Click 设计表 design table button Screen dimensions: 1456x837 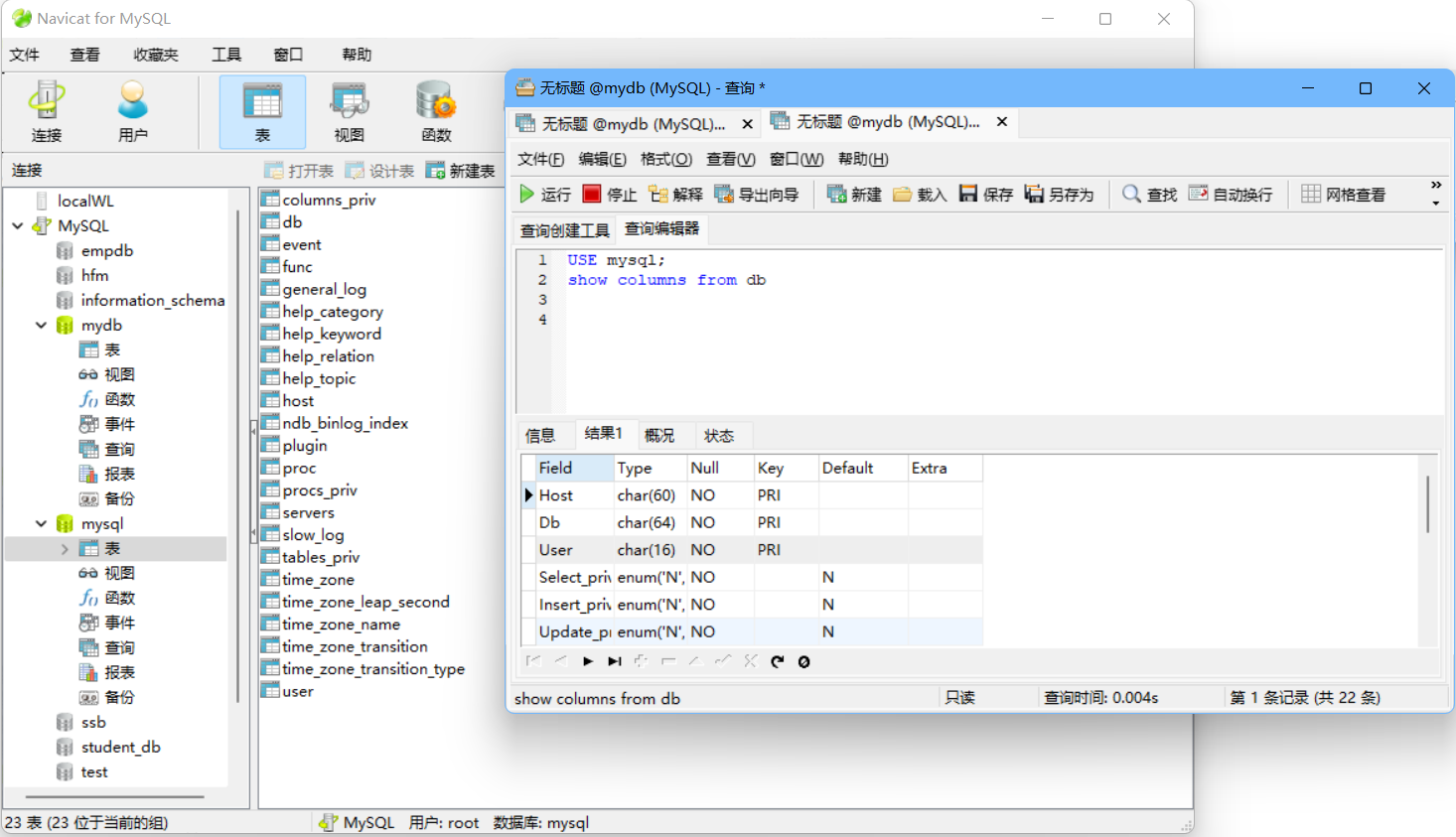[x=379, y=171]
